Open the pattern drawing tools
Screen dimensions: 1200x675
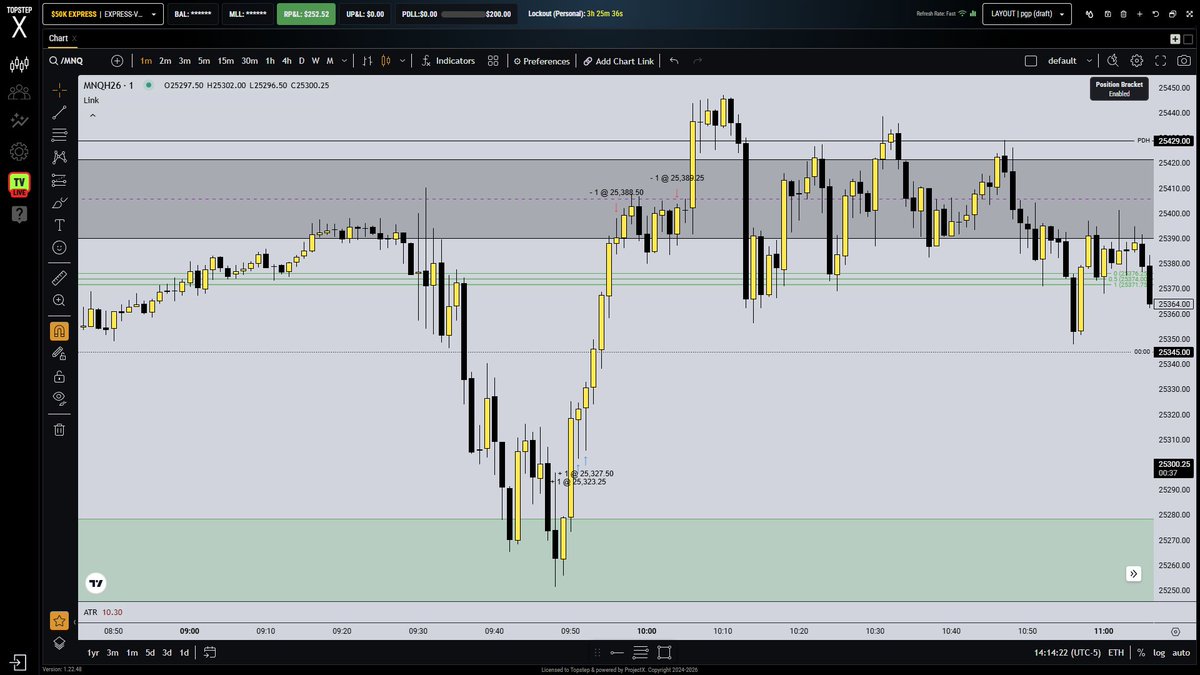[x=59, y=157]
